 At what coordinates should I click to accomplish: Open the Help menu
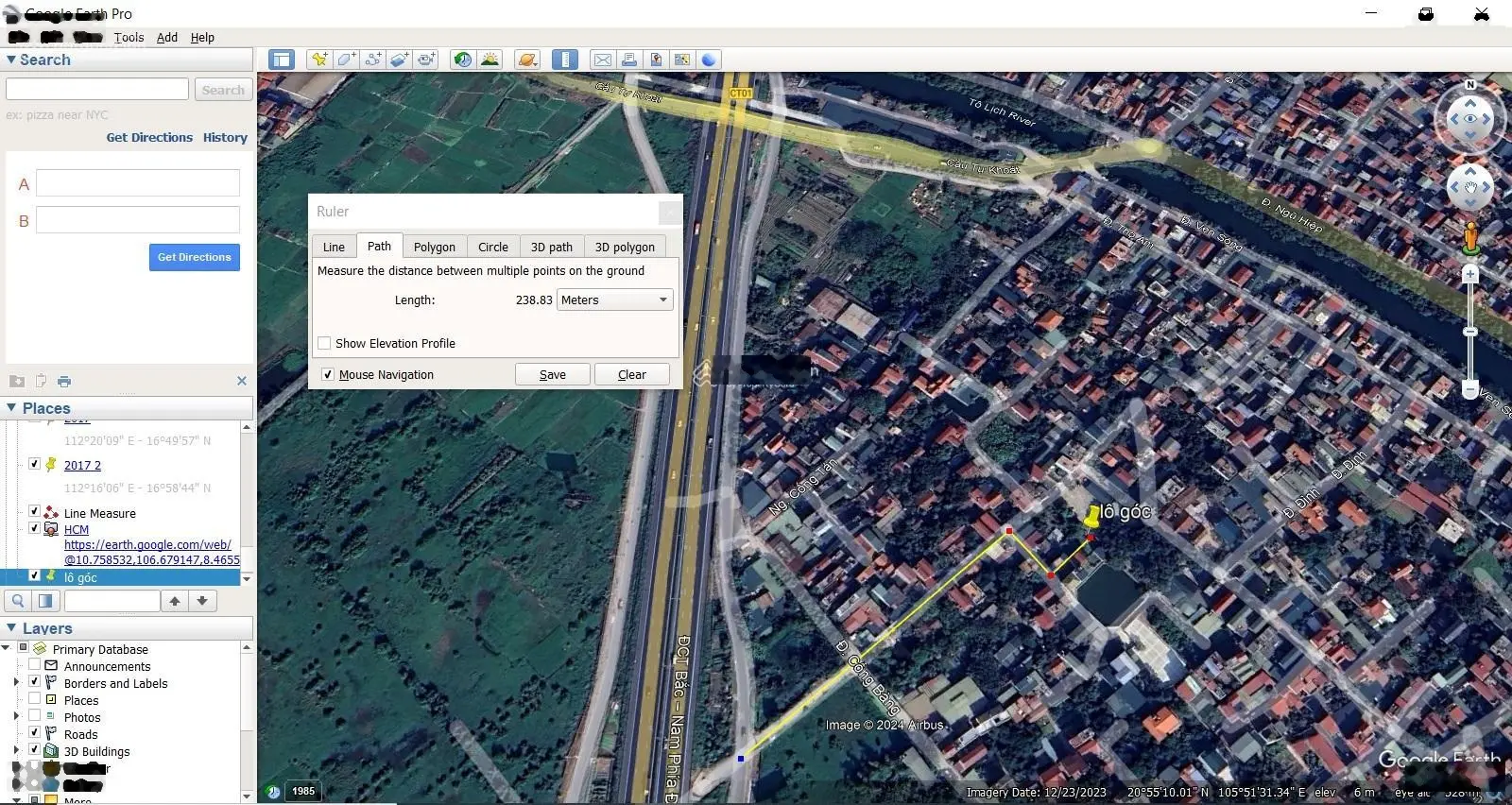click(202, 38)
